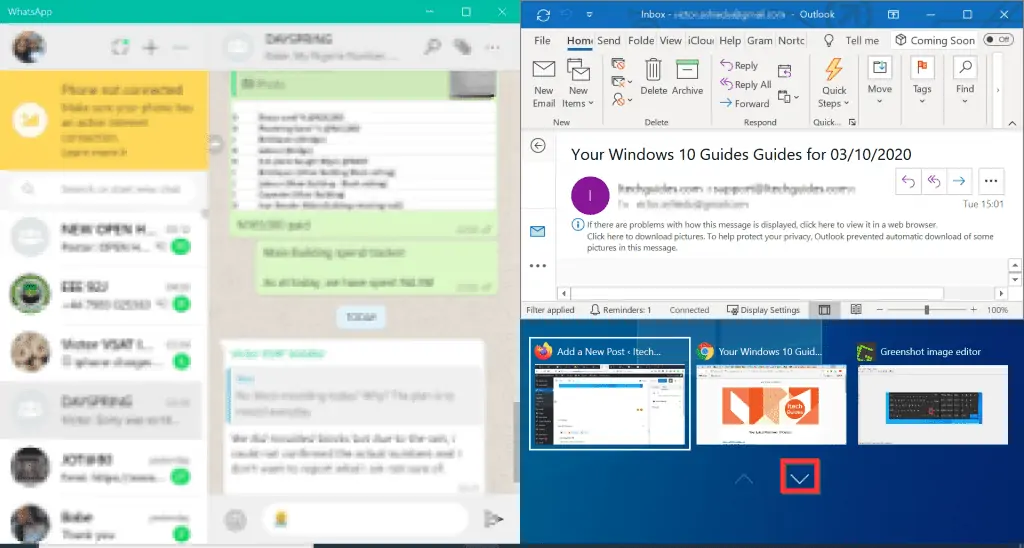Collapse the Outlook ribbon with the chevron
The image size is (1024, 548).
pos(1012,122)
